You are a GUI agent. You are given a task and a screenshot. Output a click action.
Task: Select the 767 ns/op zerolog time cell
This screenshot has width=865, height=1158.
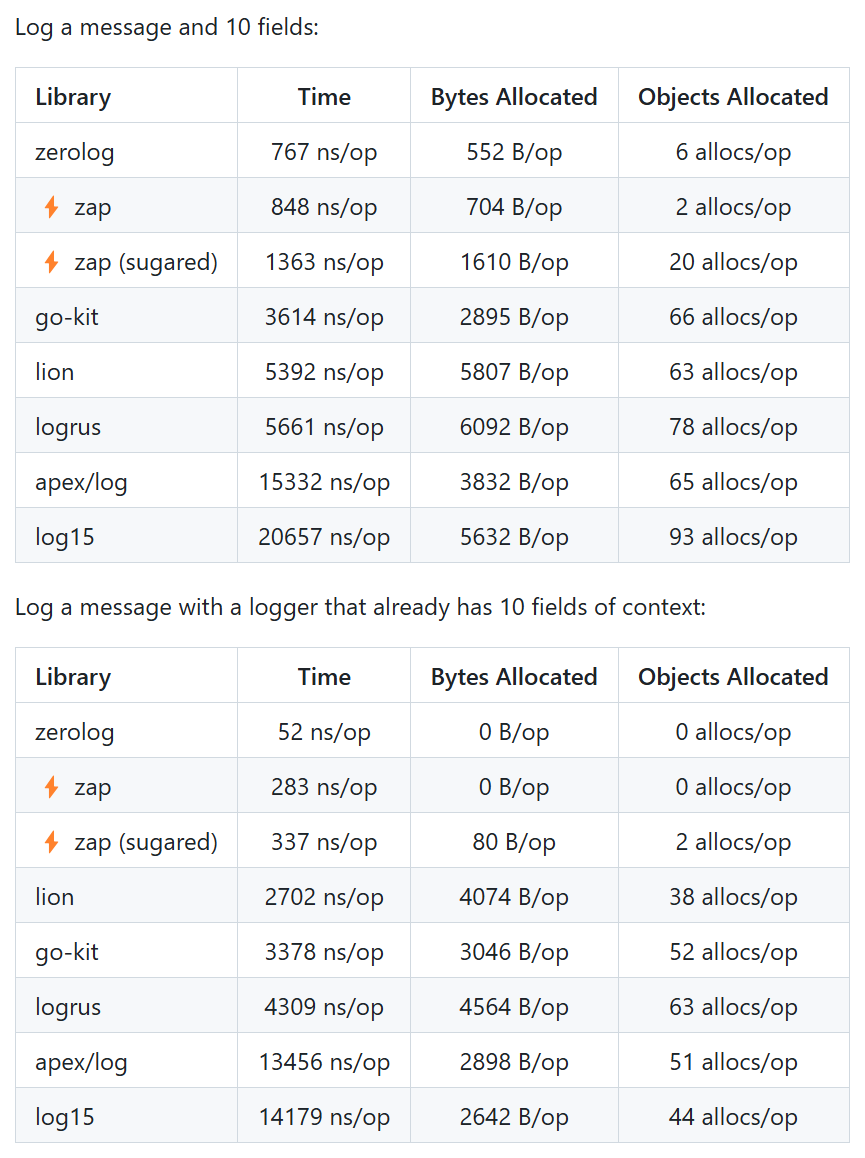324,152
